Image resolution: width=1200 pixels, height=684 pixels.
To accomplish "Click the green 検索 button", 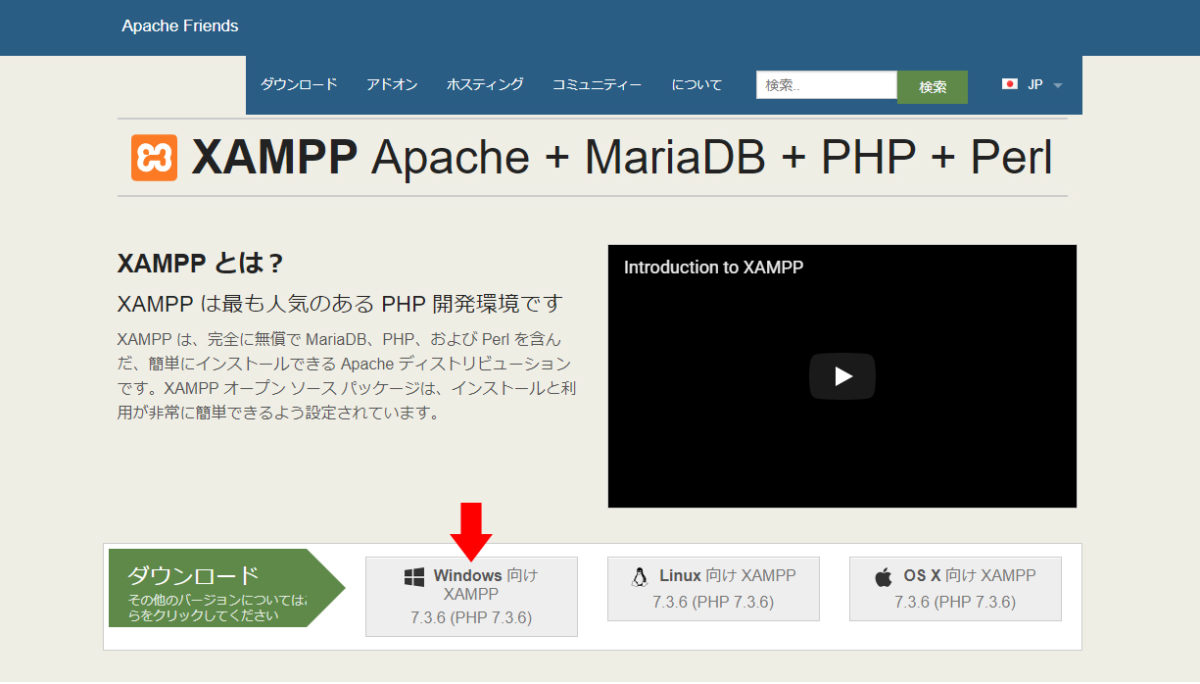I will [933, 87].
